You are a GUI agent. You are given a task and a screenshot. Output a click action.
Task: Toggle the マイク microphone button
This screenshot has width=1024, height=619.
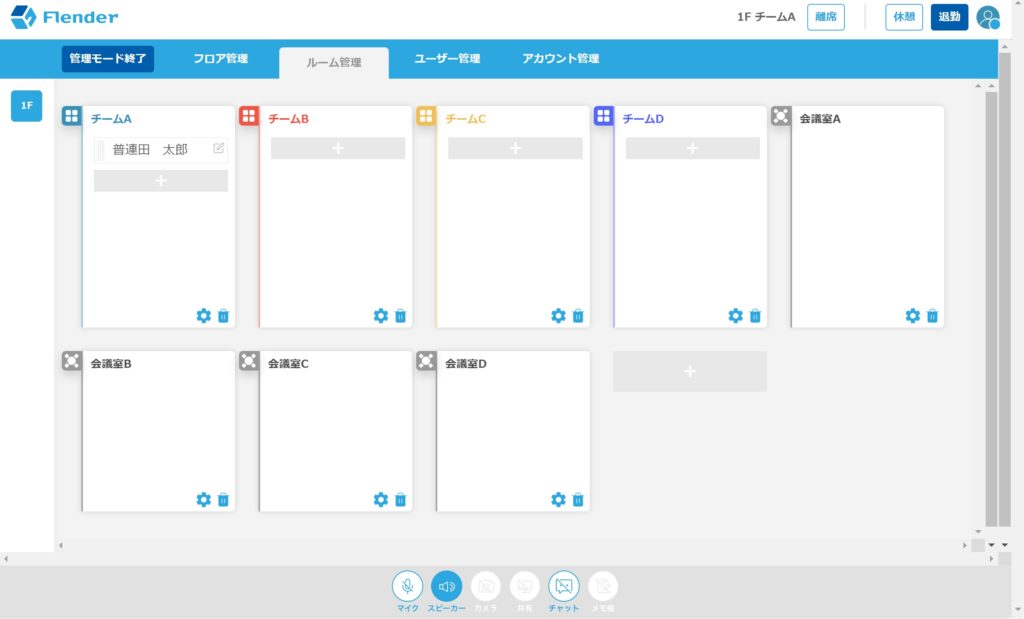pos(406,586)
